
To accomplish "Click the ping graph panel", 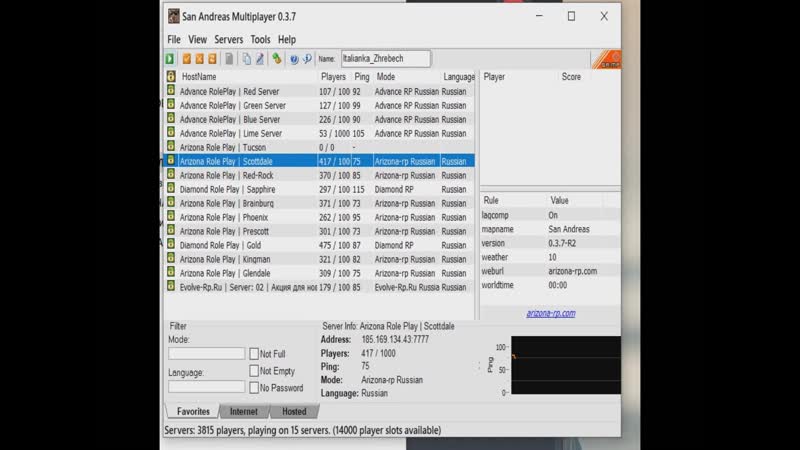I will 566,365.
